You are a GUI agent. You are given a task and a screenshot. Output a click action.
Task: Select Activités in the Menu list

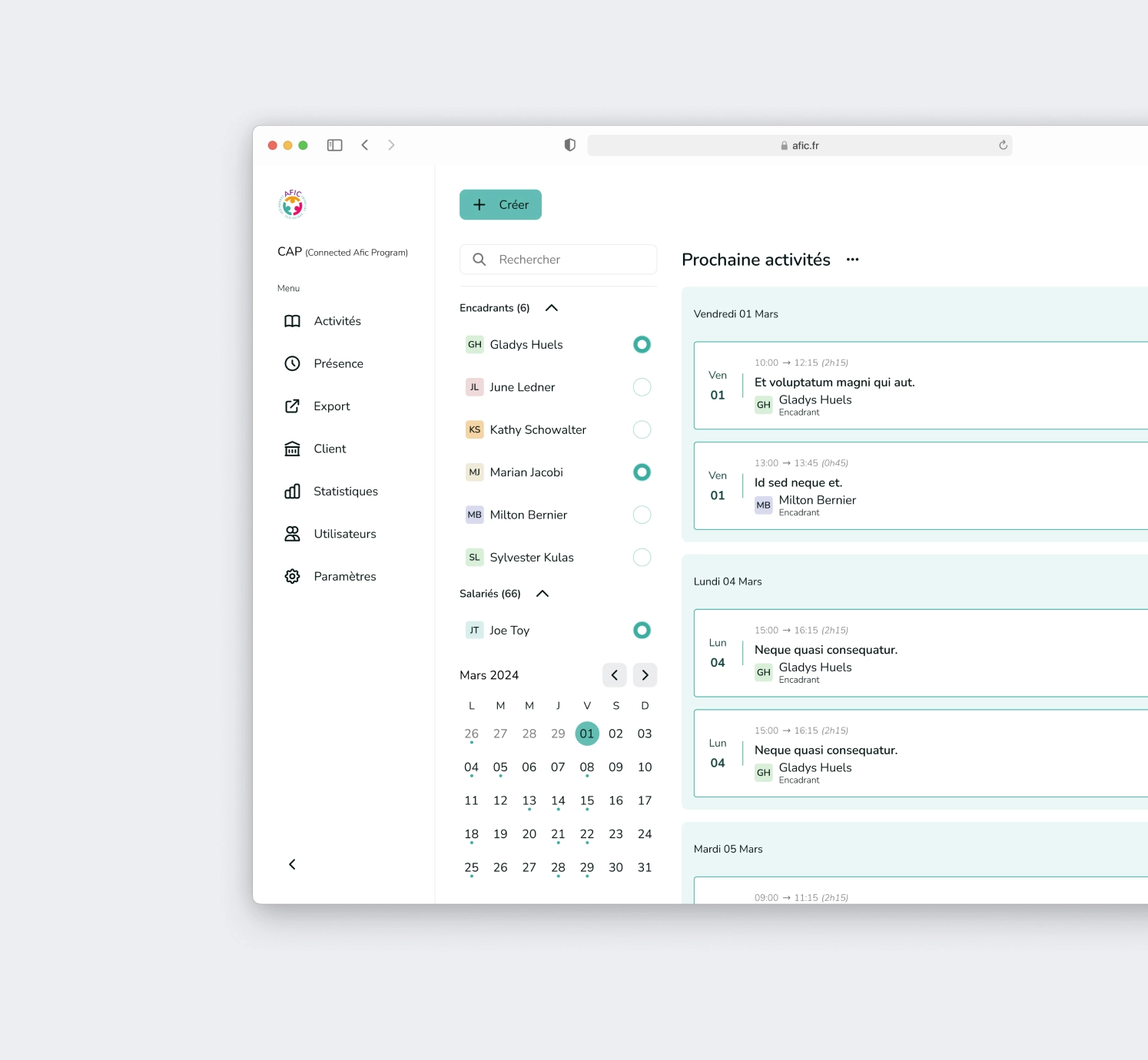point(338,321)
